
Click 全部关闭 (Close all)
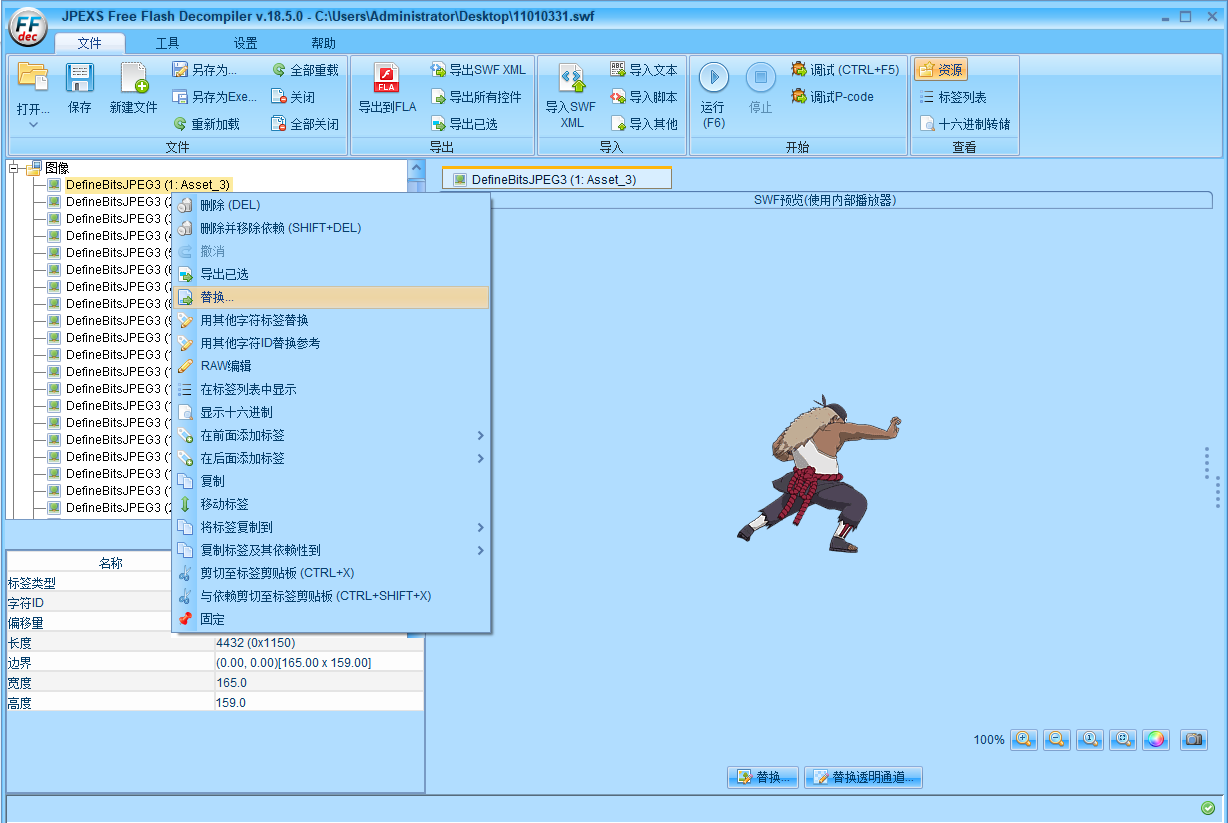[x=304, y=124]
